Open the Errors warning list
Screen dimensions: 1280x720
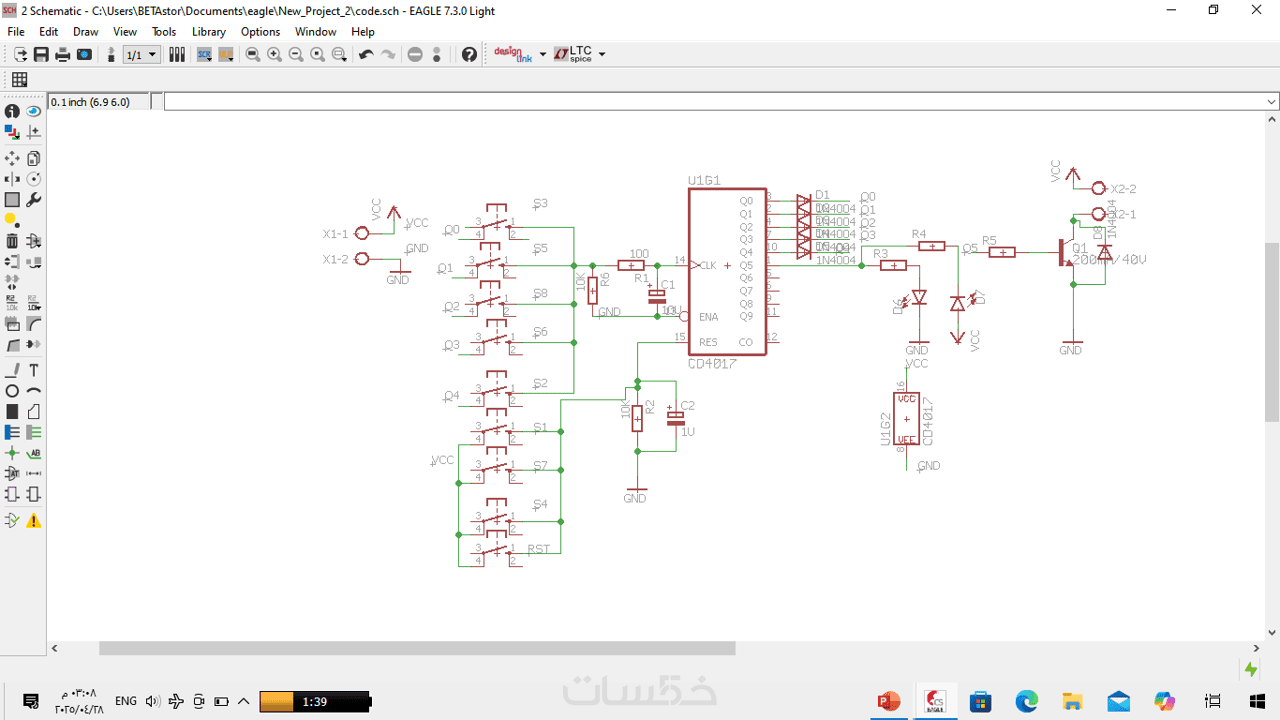pyautogui.click(x=33, y=520)
